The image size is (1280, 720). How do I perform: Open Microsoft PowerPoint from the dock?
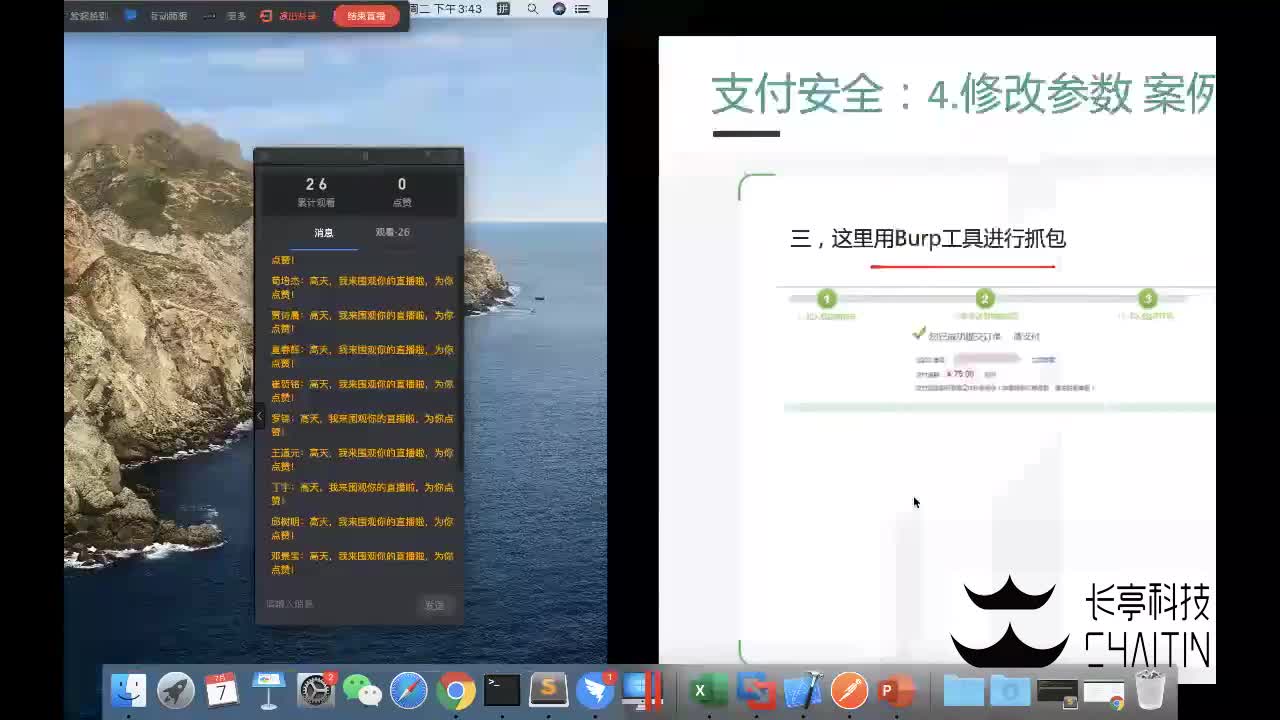[896, 690]
